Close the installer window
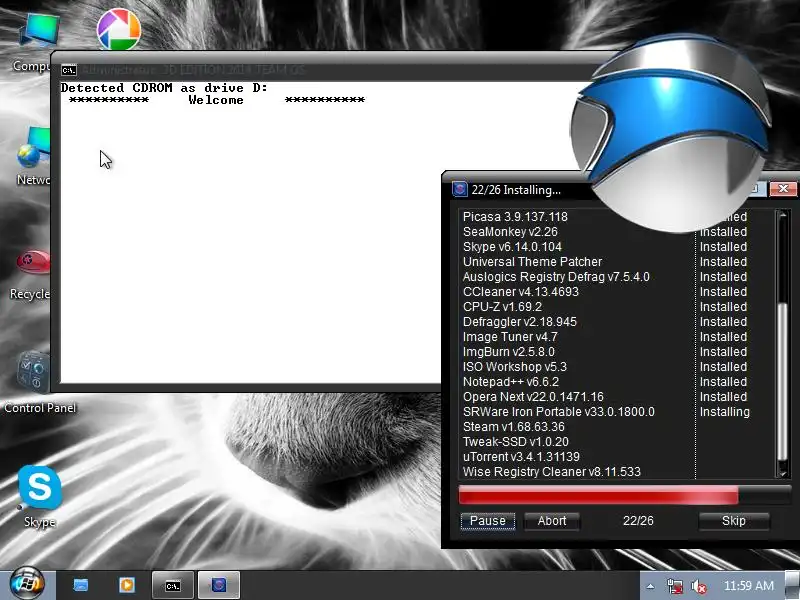This screenshot has height=600, width=800. pos(783,189)
